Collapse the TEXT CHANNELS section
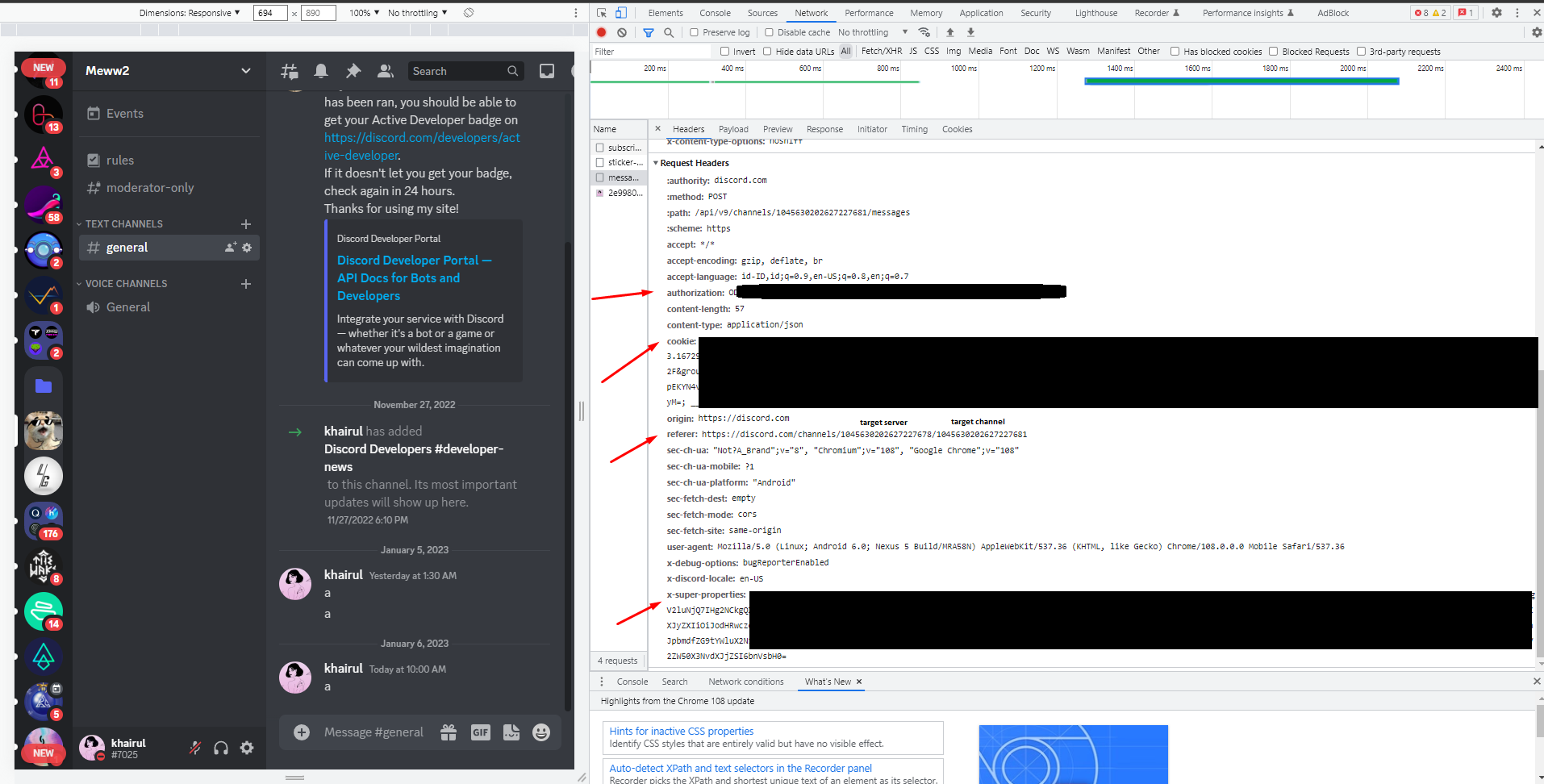 [x=78, y=223]
